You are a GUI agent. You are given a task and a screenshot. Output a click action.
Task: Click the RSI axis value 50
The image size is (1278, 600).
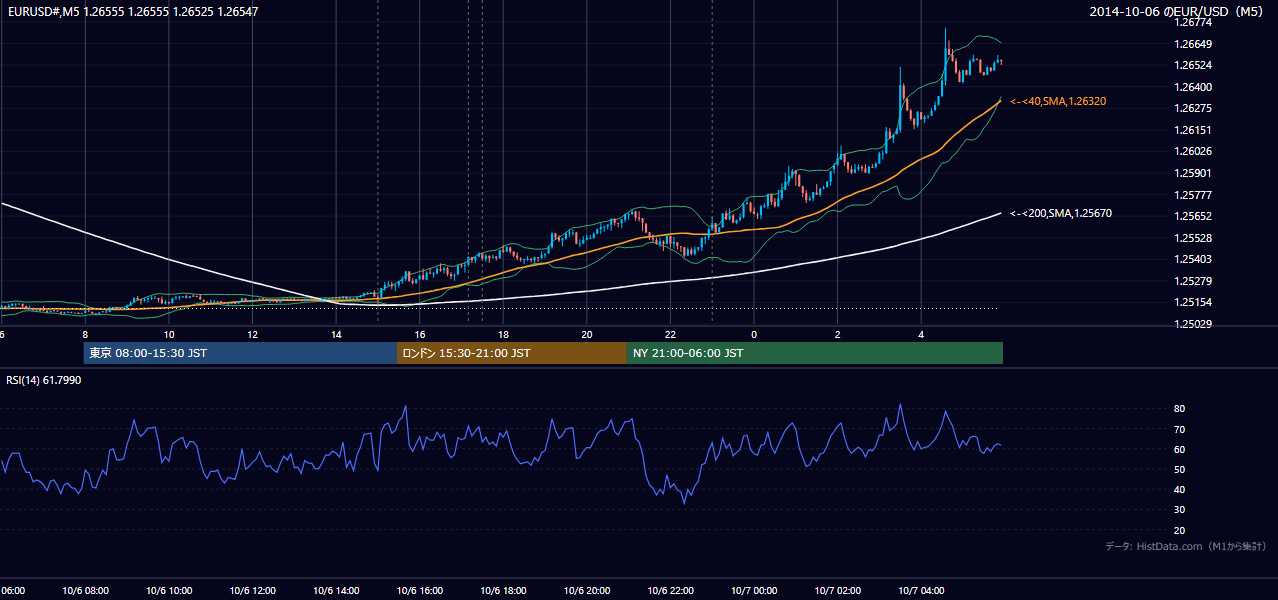coord(1180,469)
